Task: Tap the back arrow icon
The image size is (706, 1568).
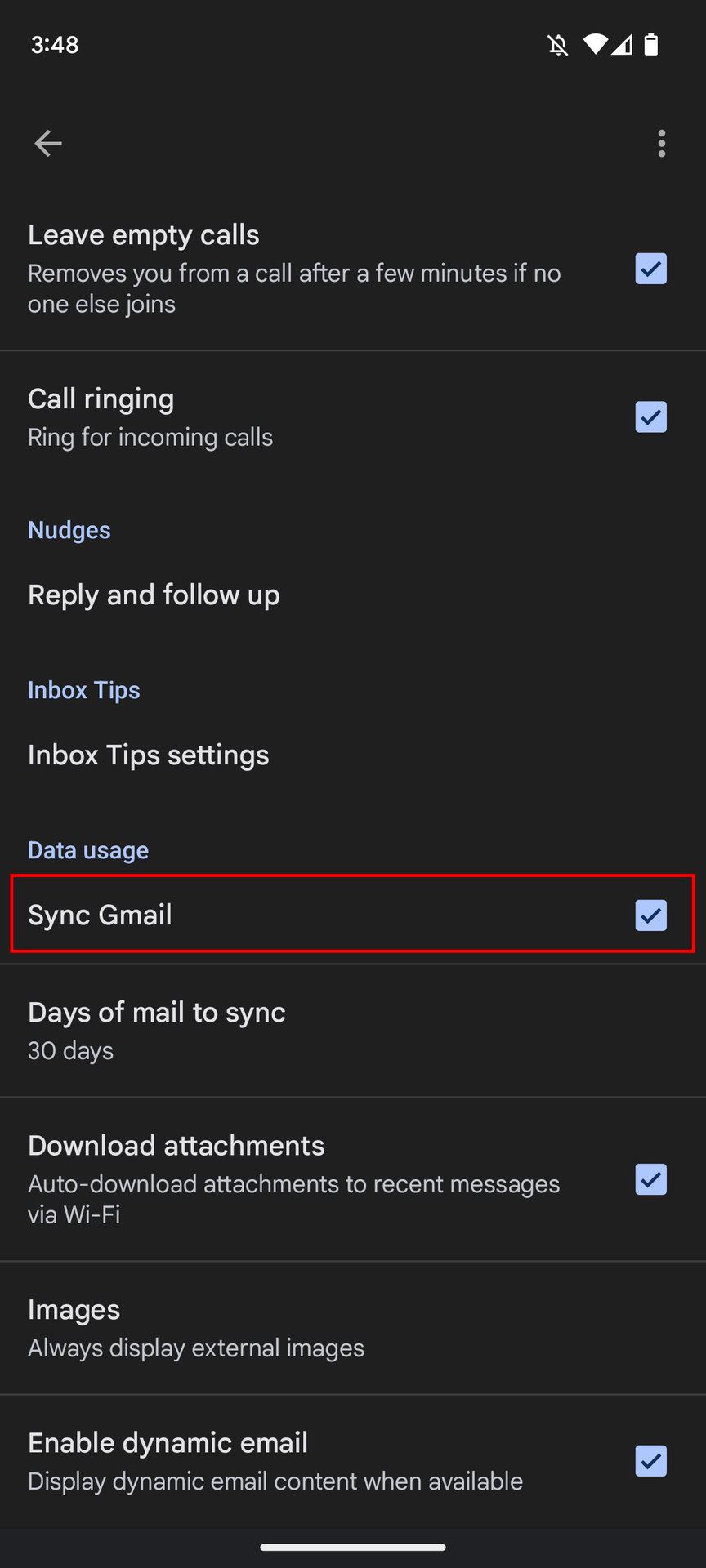Action: (x=48, y=144)
